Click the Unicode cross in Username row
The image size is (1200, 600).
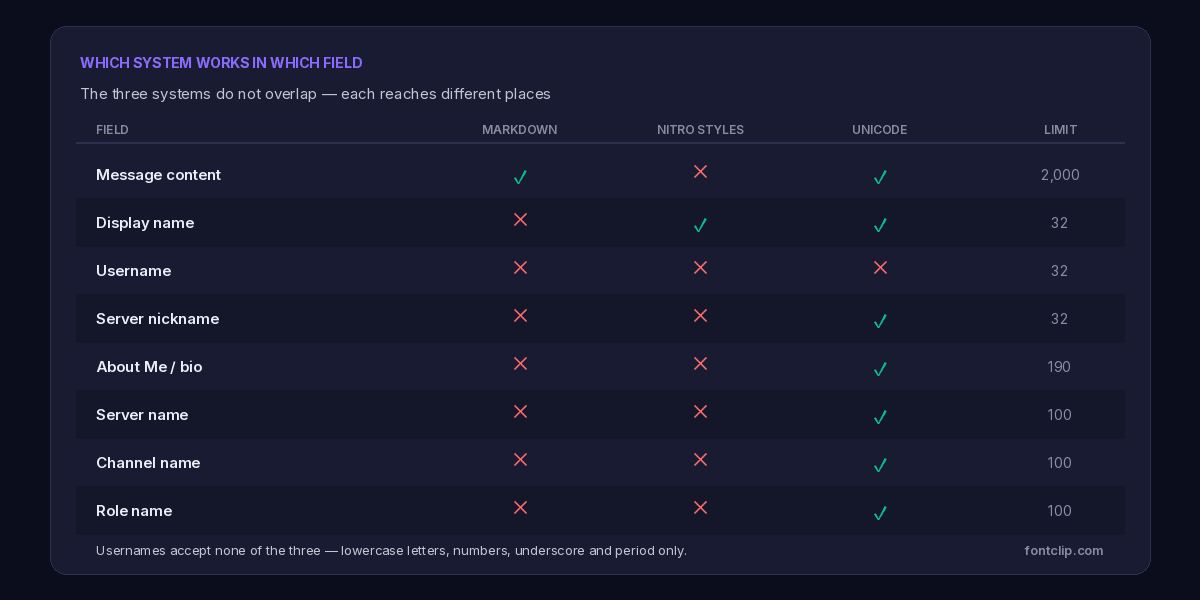click(x=880, y=268)
